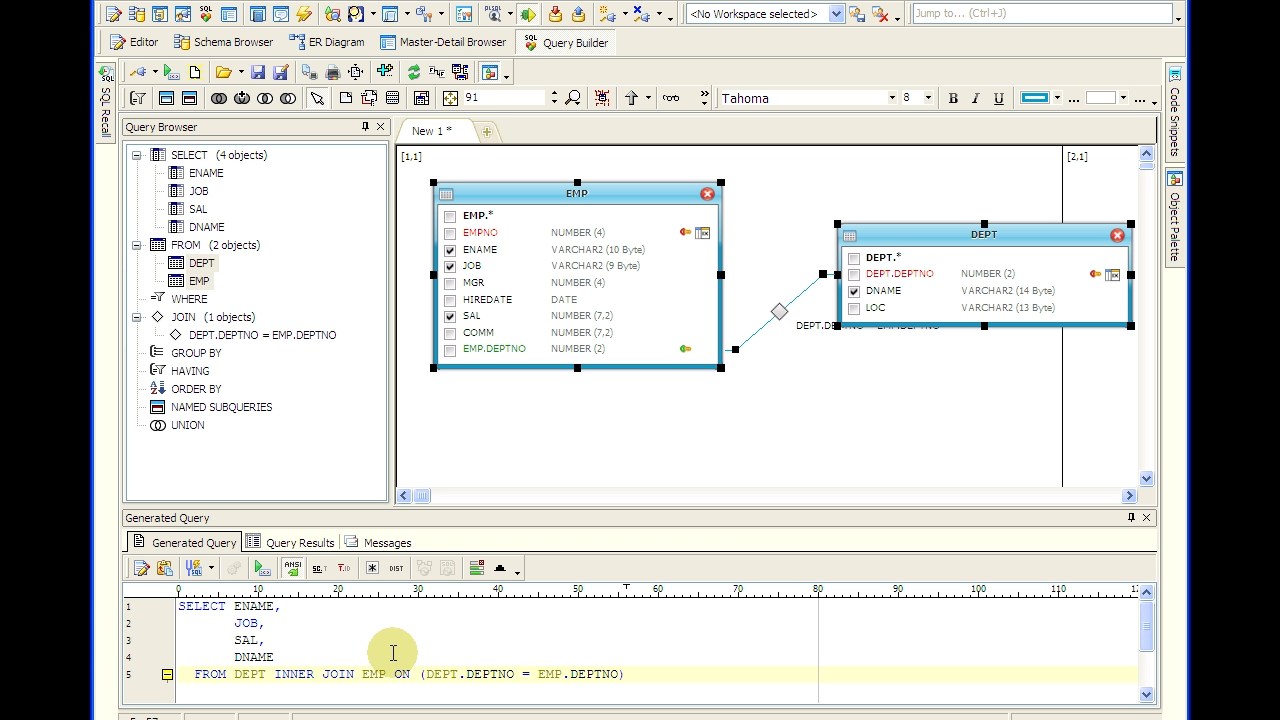Open the Tahoma font dropdown
The width and height of the screenshot is (1280, 720).
pyautogui.click(x=892, y=98)
